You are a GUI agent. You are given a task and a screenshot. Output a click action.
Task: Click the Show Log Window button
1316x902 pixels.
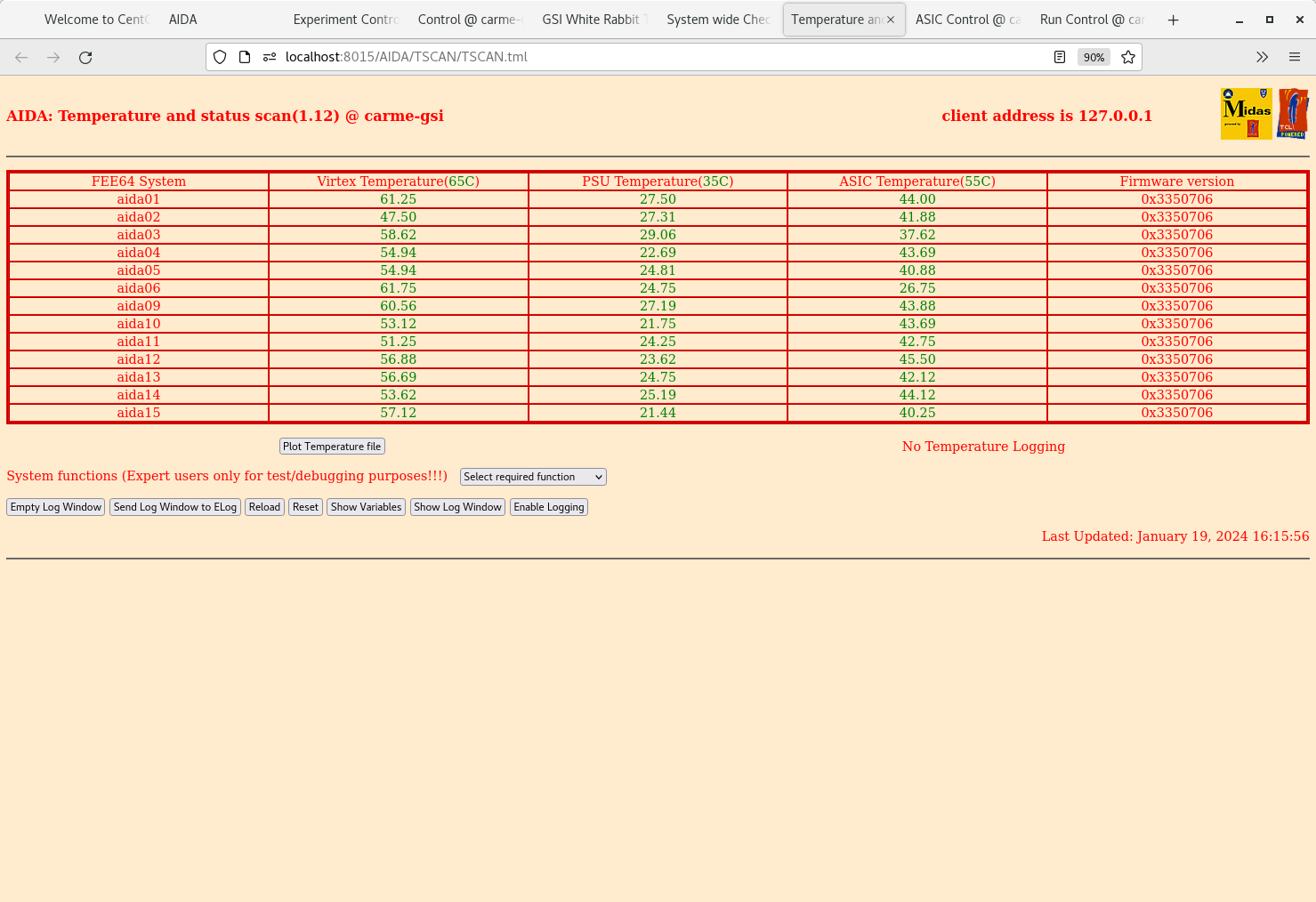457,507
